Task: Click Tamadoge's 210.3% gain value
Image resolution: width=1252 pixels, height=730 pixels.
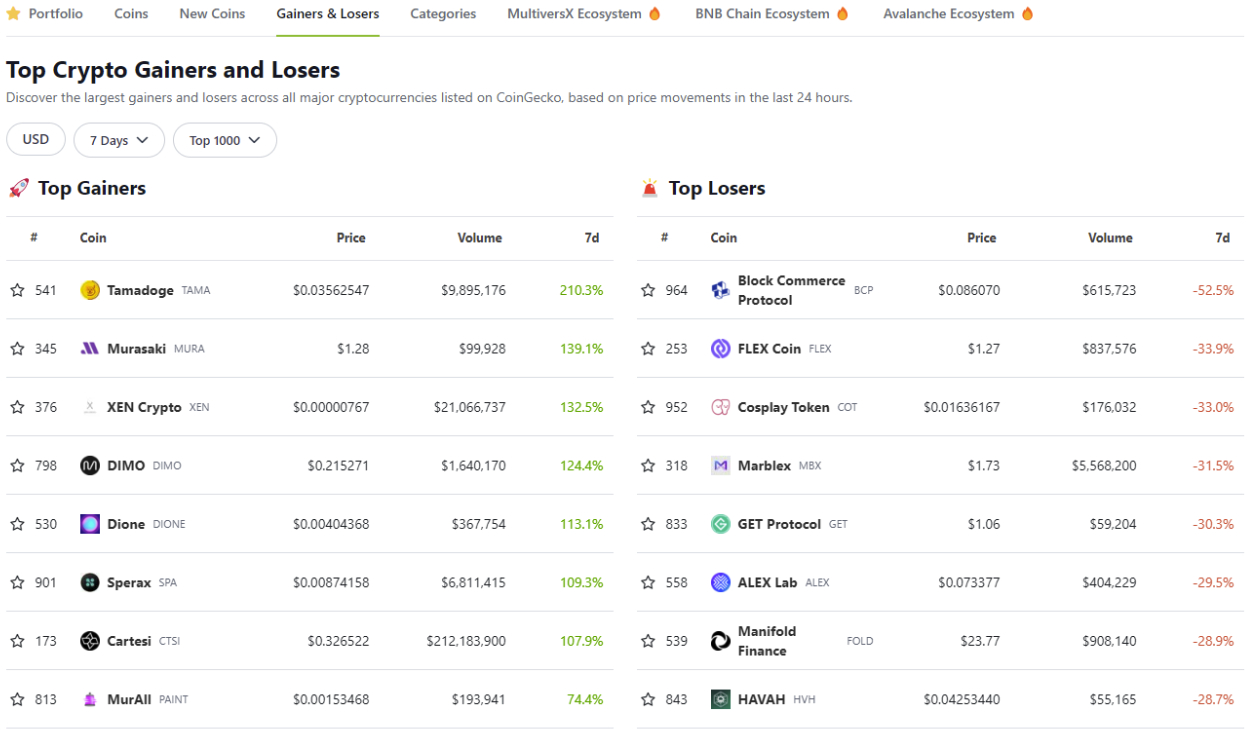Action: click(x=581, y=290)
